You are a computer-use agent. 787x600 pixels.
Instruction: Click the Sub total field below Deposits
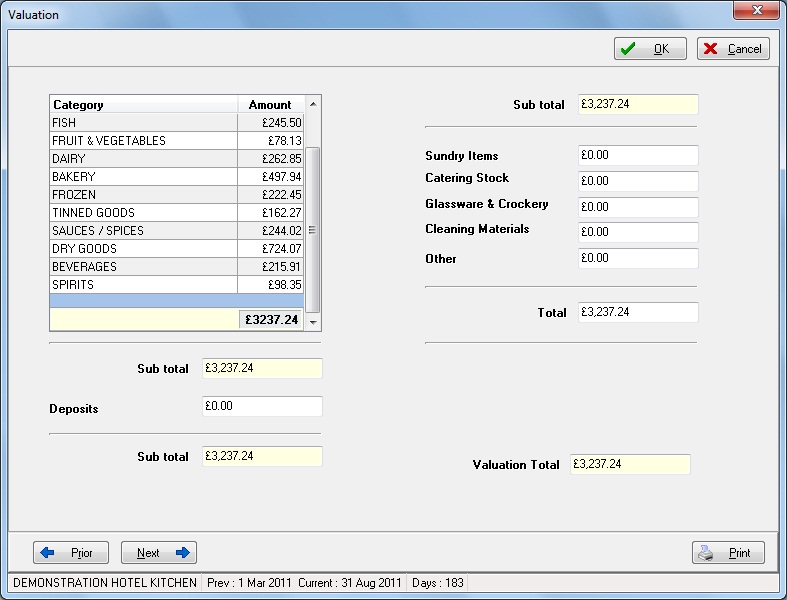tap(262, 456)
